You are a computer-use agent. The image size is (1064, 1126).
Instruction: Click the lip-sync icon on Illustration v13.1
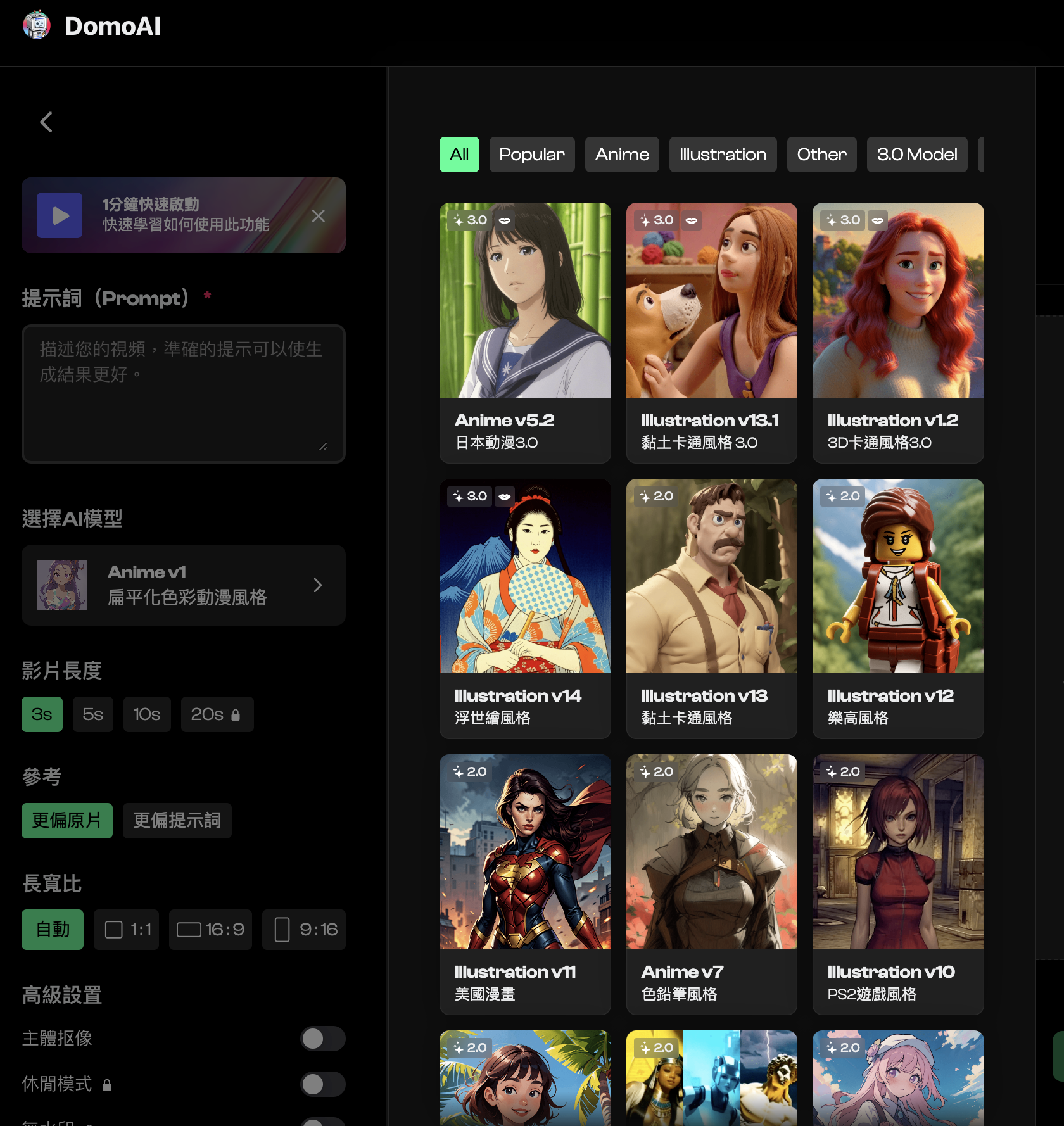tap(692, 220)
